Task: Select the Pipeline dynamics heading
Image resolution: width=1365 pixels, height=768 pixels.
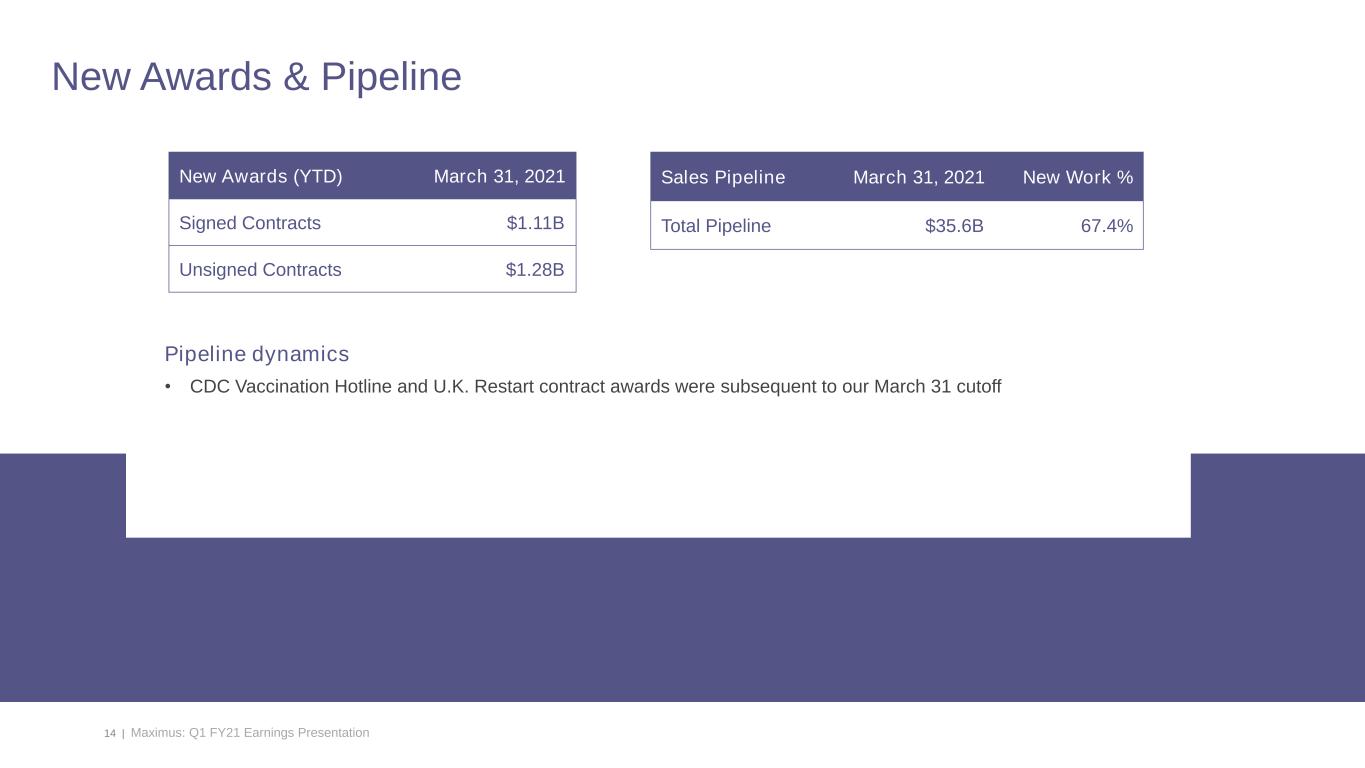Action: [x=257, y=354]
